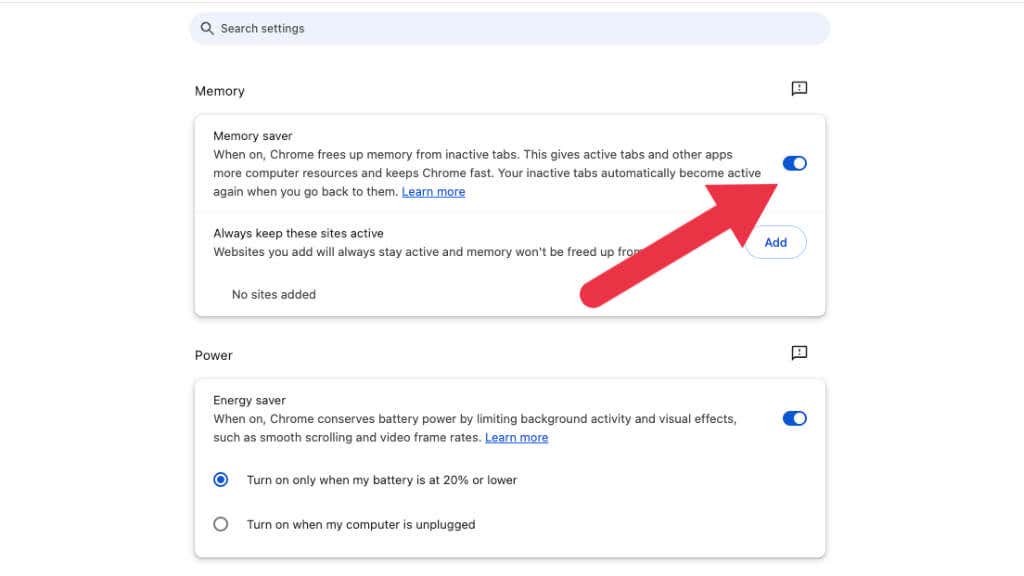The height and width of the screenshot is (576, 1024).
Task: Choose the turn on when unplugged radio button
Action: pyautogui.click(x=221, y=524)
